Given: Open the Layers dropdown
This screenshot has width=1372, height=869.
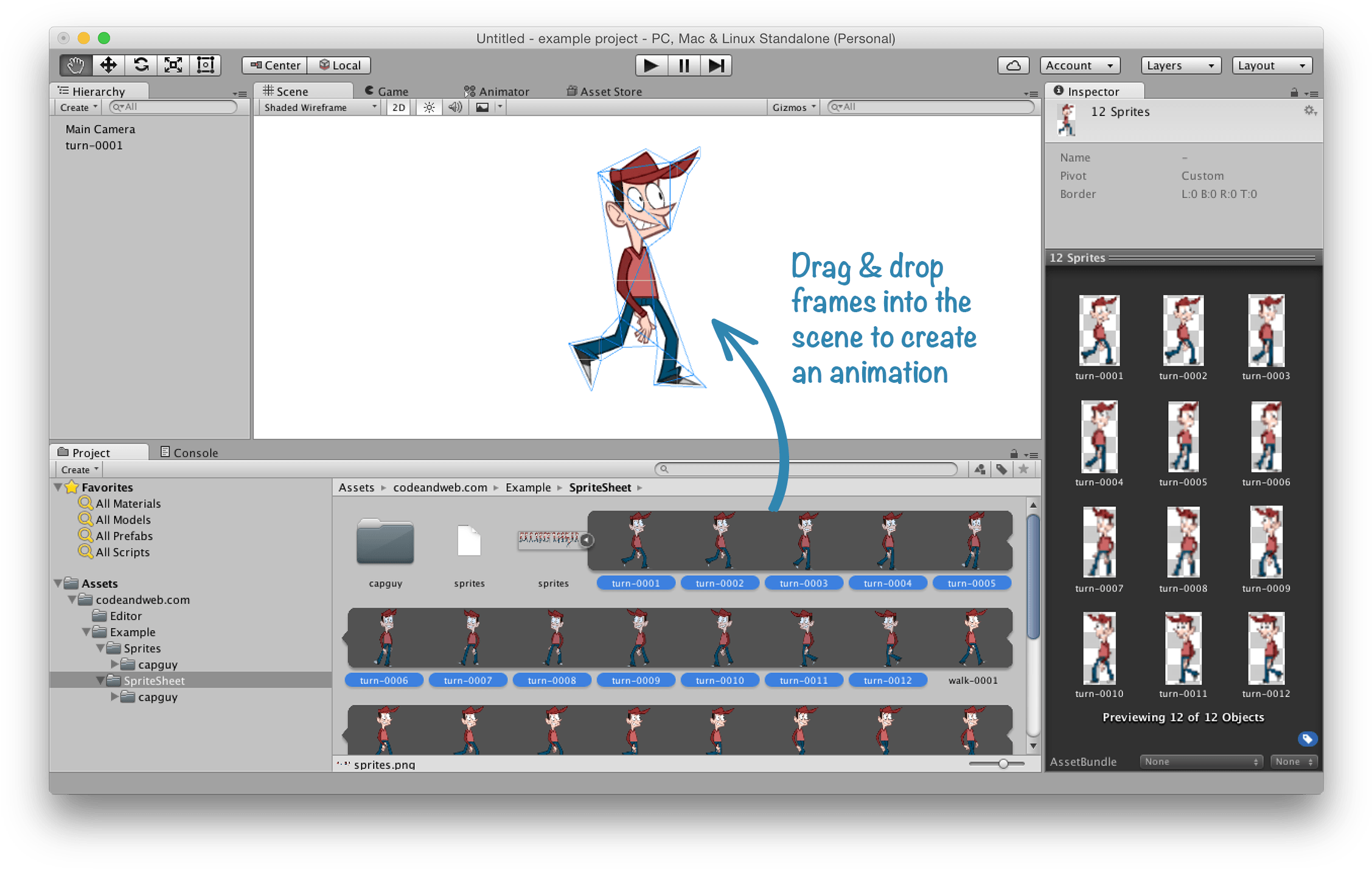Looking at the screenshot, I should [1181, 65].
